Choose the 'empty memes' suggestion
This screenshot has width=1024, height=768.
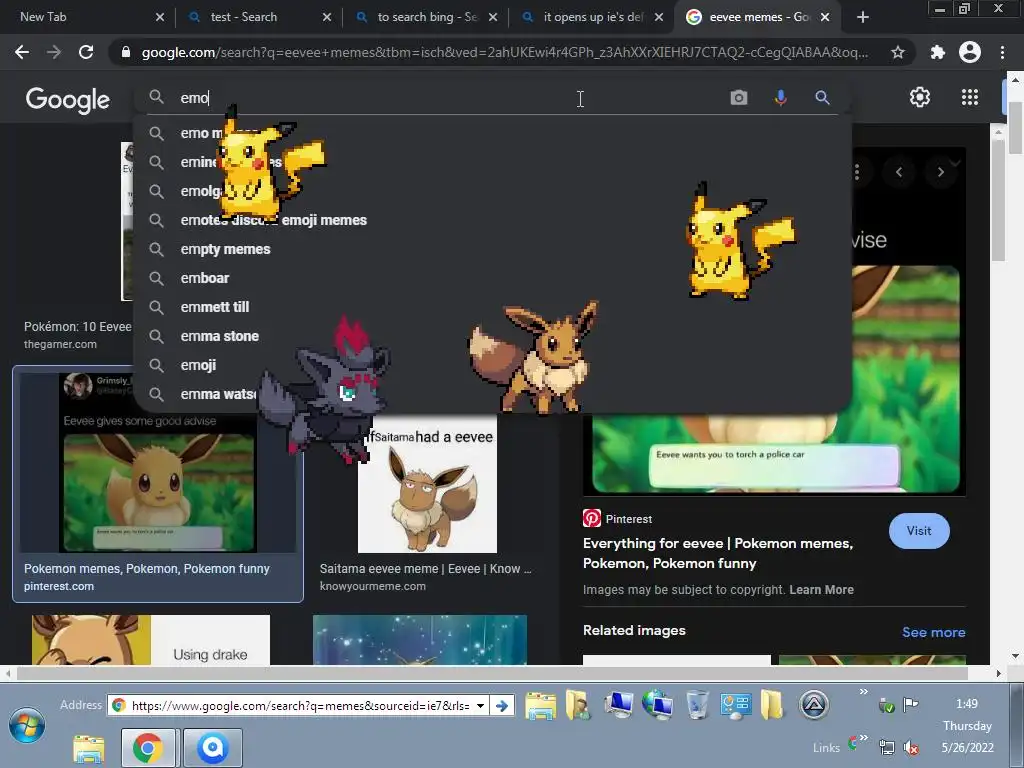[x=491, y=249]
